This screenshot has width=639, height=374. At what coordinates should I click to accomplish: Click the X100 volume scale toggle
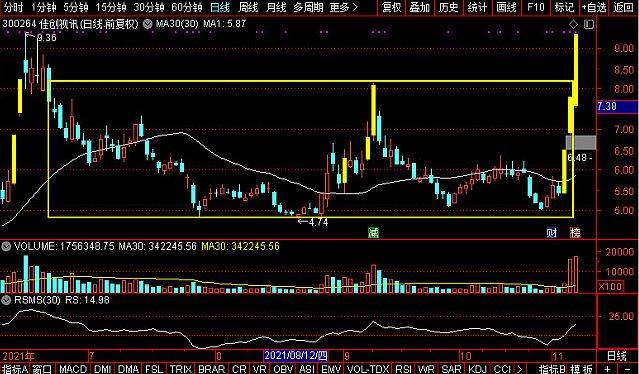[x=610, y=286]
